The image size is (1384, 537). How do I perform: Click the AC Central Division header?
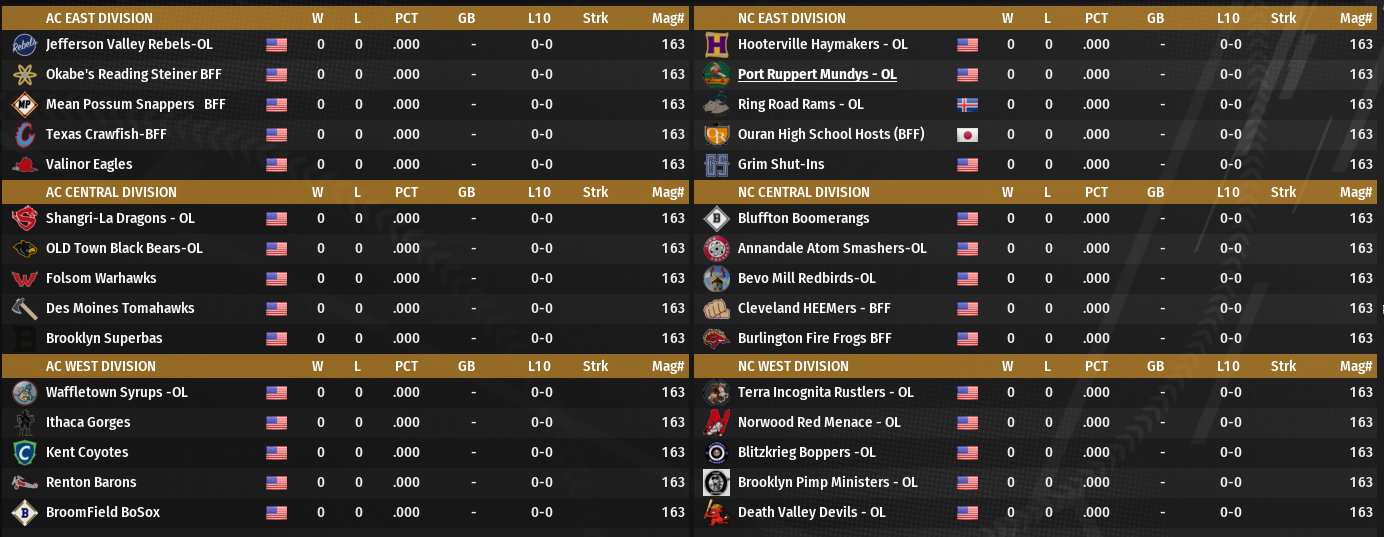click(111, 193)
